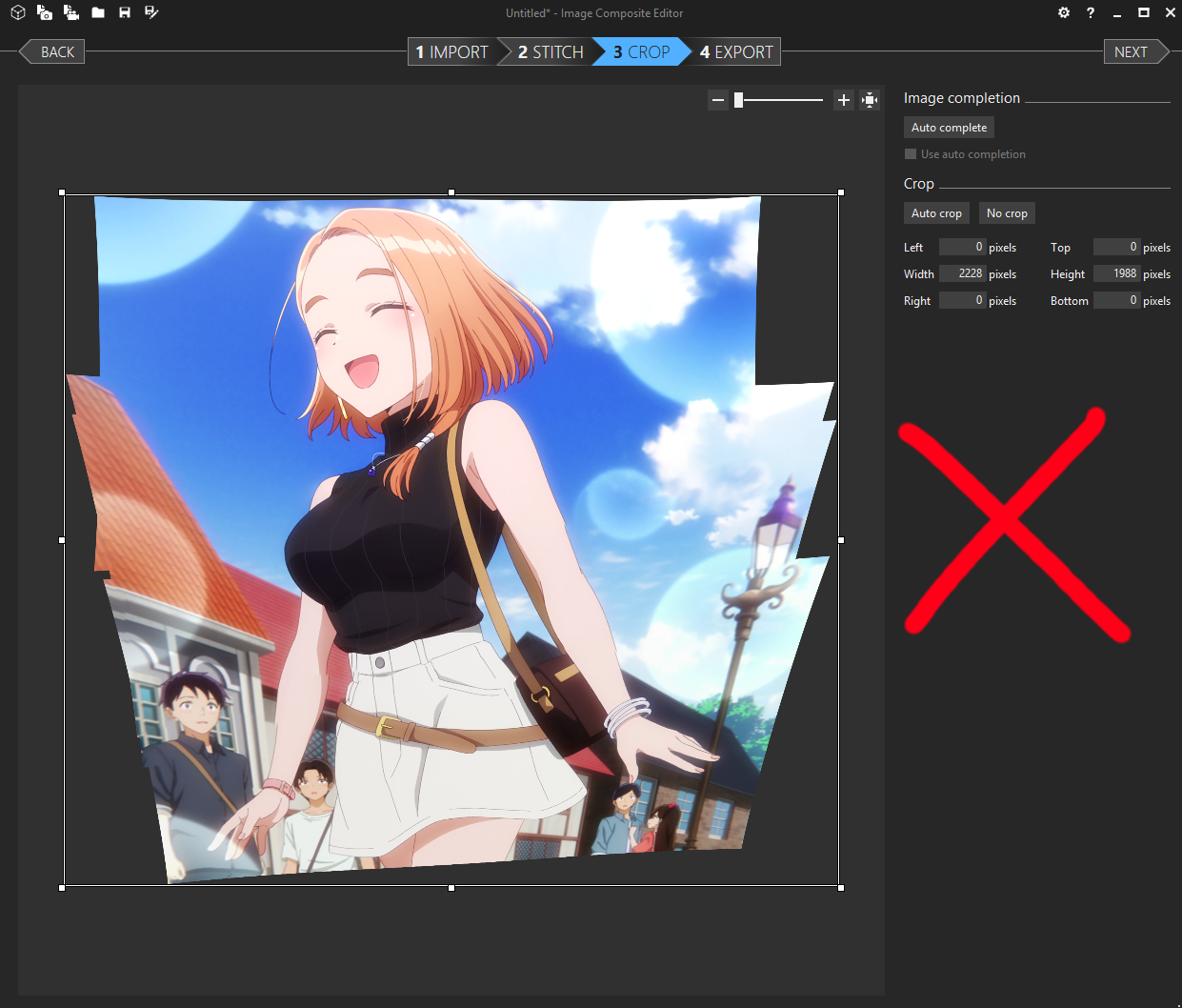
Task: Click the Crop section heading
Action: point(919,184)
